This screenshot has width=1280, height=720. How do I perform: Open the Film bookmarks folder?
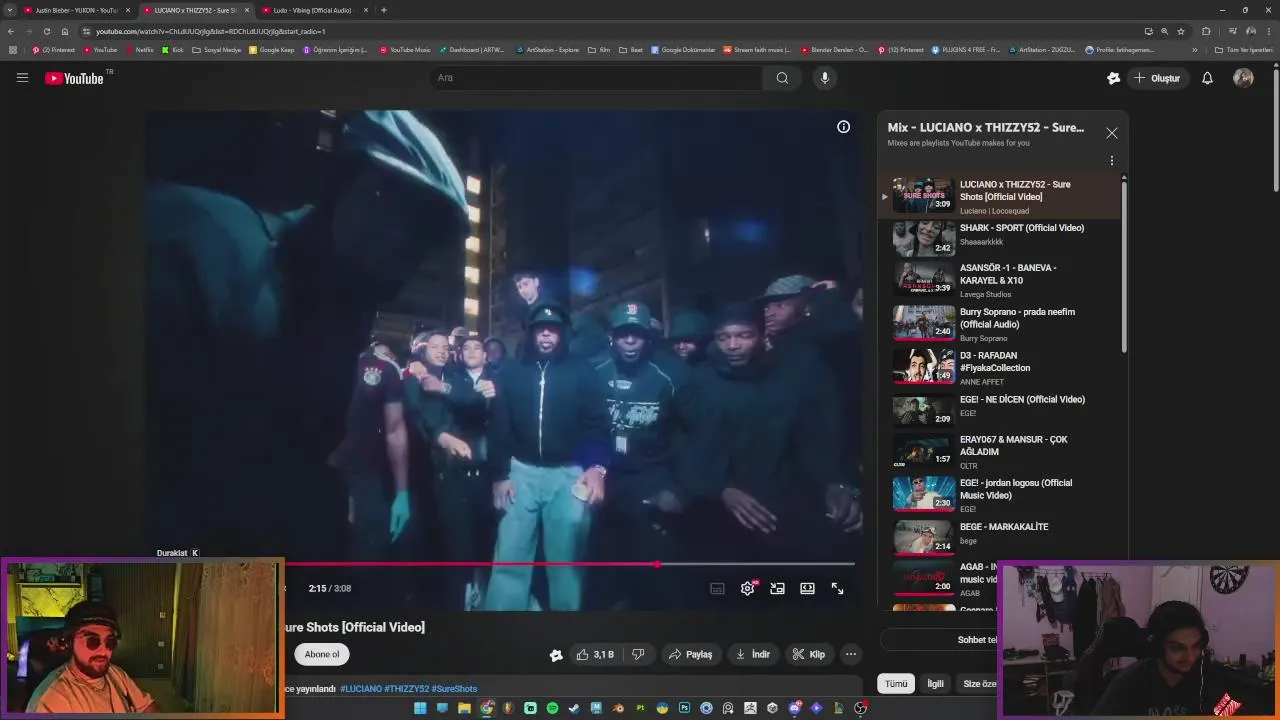coord(599,50)
